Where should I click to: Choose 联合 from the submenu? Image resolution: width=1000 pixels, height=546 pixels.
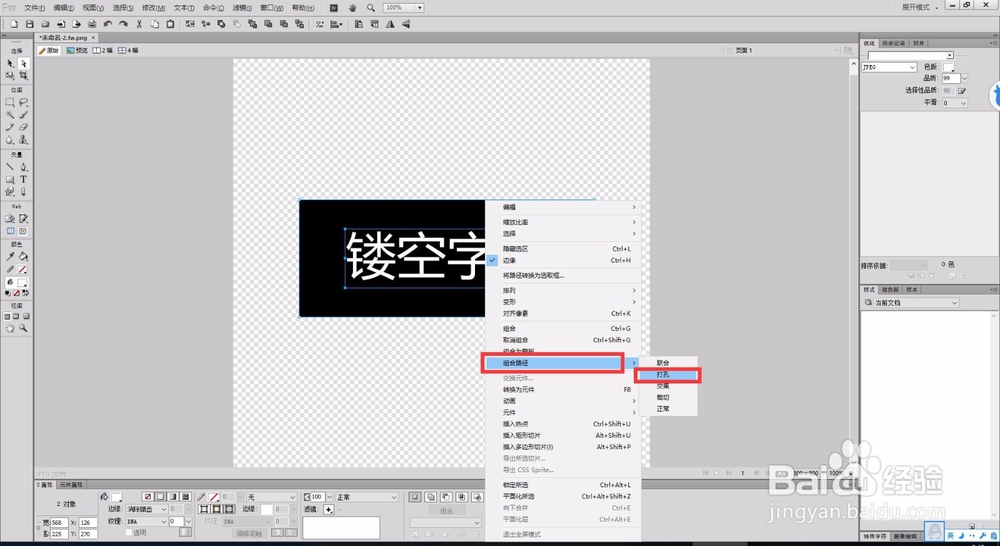(x=668, y=363)
